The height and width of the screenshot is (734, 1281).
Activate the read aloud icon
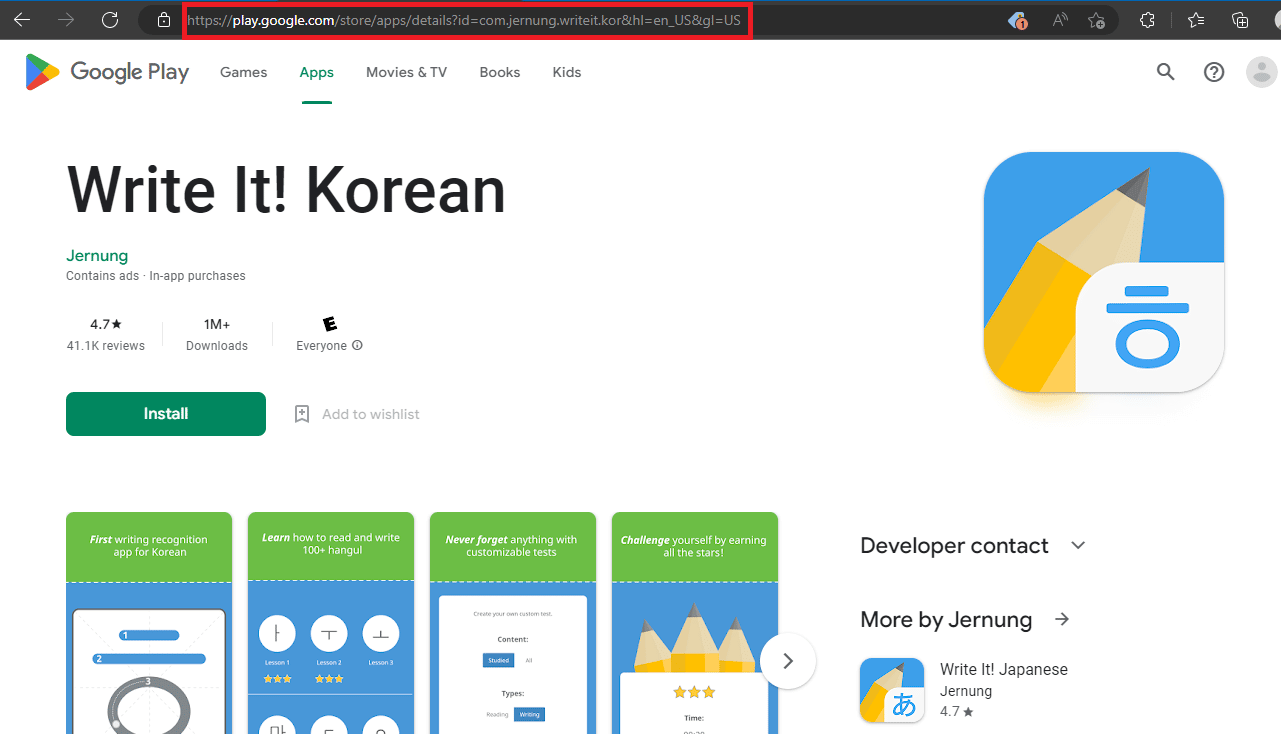pos(1060,20)
